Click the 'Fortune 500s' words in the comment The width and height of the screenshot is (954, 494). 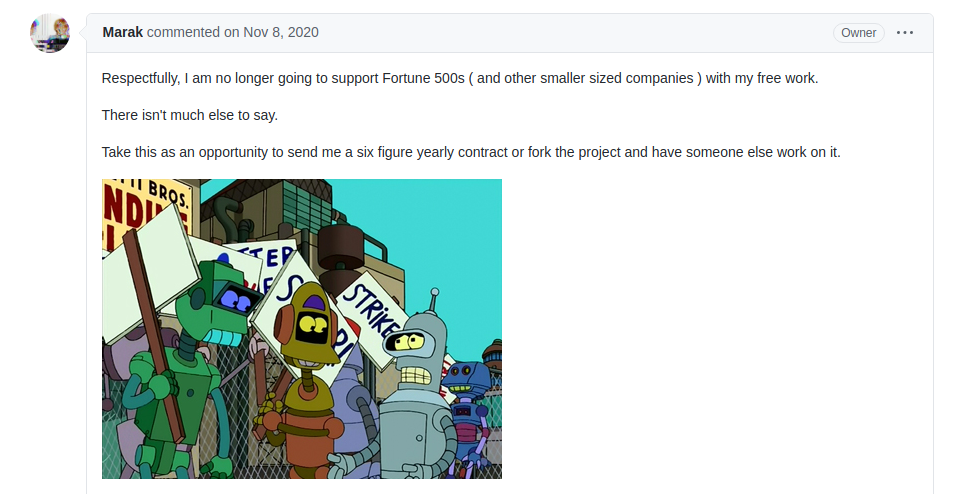tap(423, 78)
